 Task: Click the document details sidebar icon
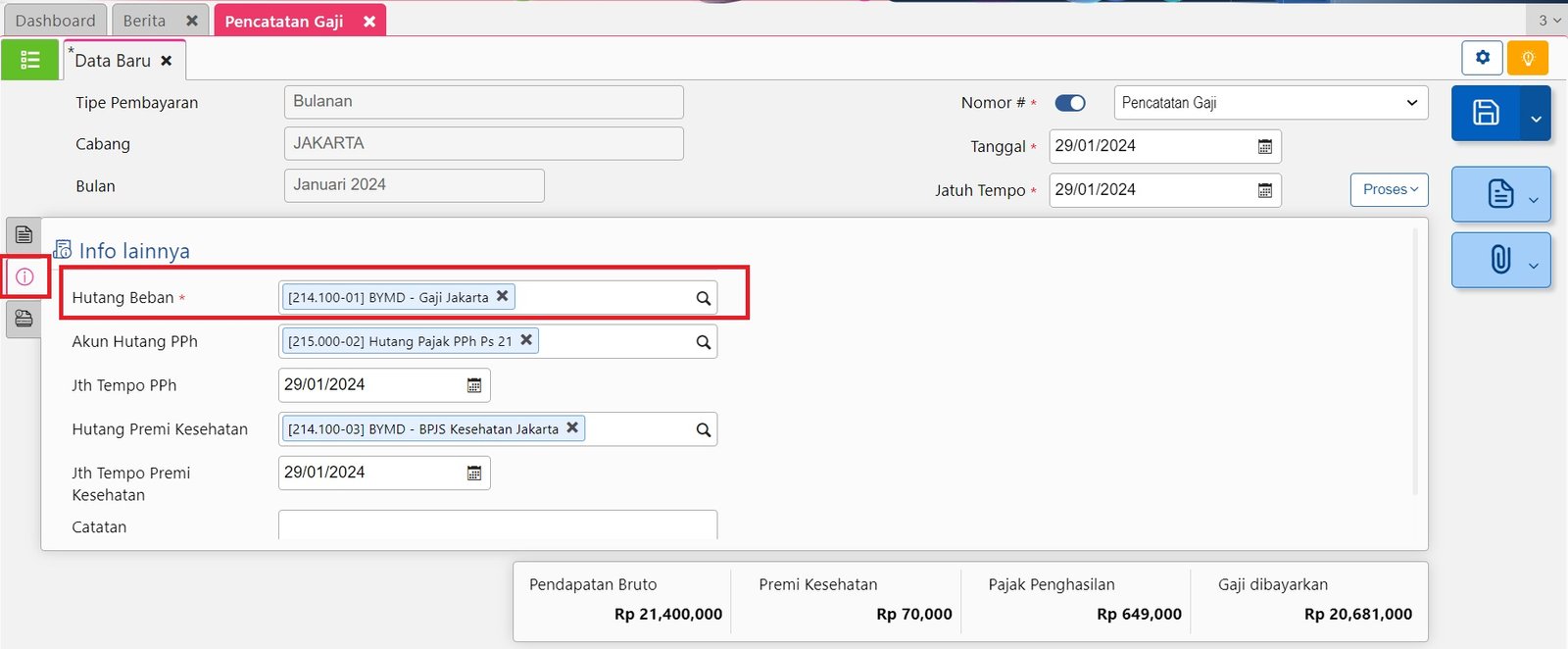(24, 235)
